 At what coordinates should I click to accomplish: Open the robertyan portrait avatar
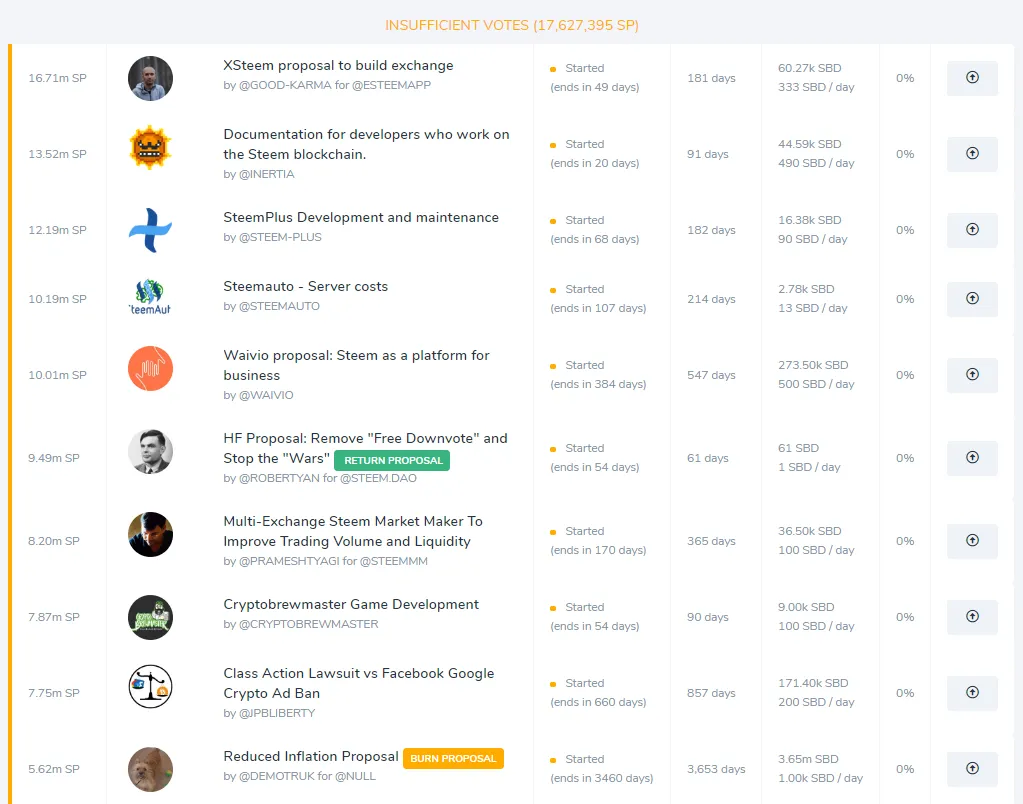(150, 452)
